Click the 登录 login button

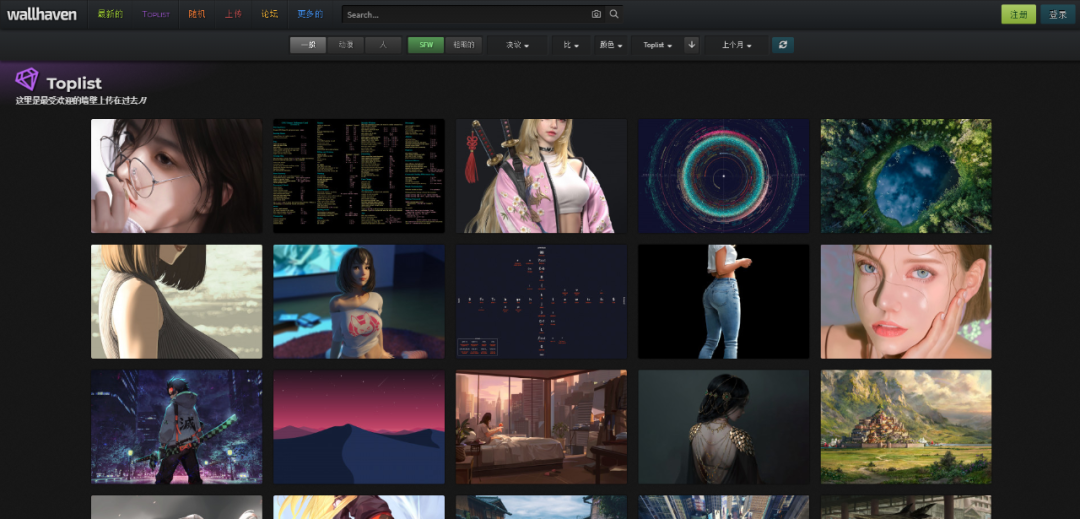point(1057,14)
